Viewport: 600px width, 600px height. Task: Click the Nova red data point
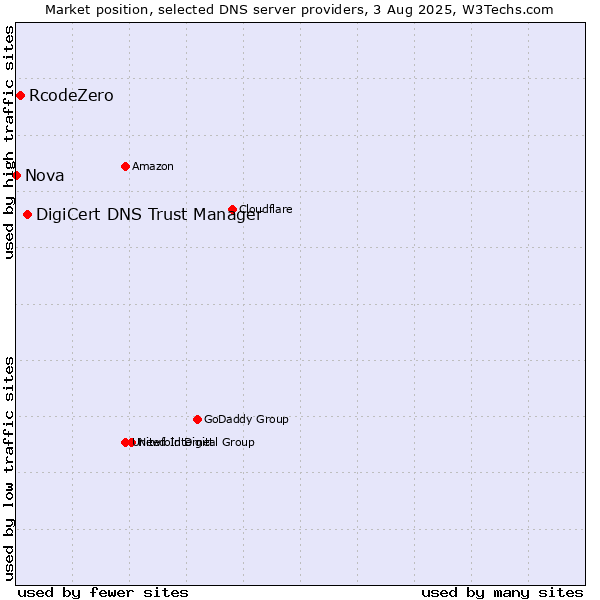[16, 176]
